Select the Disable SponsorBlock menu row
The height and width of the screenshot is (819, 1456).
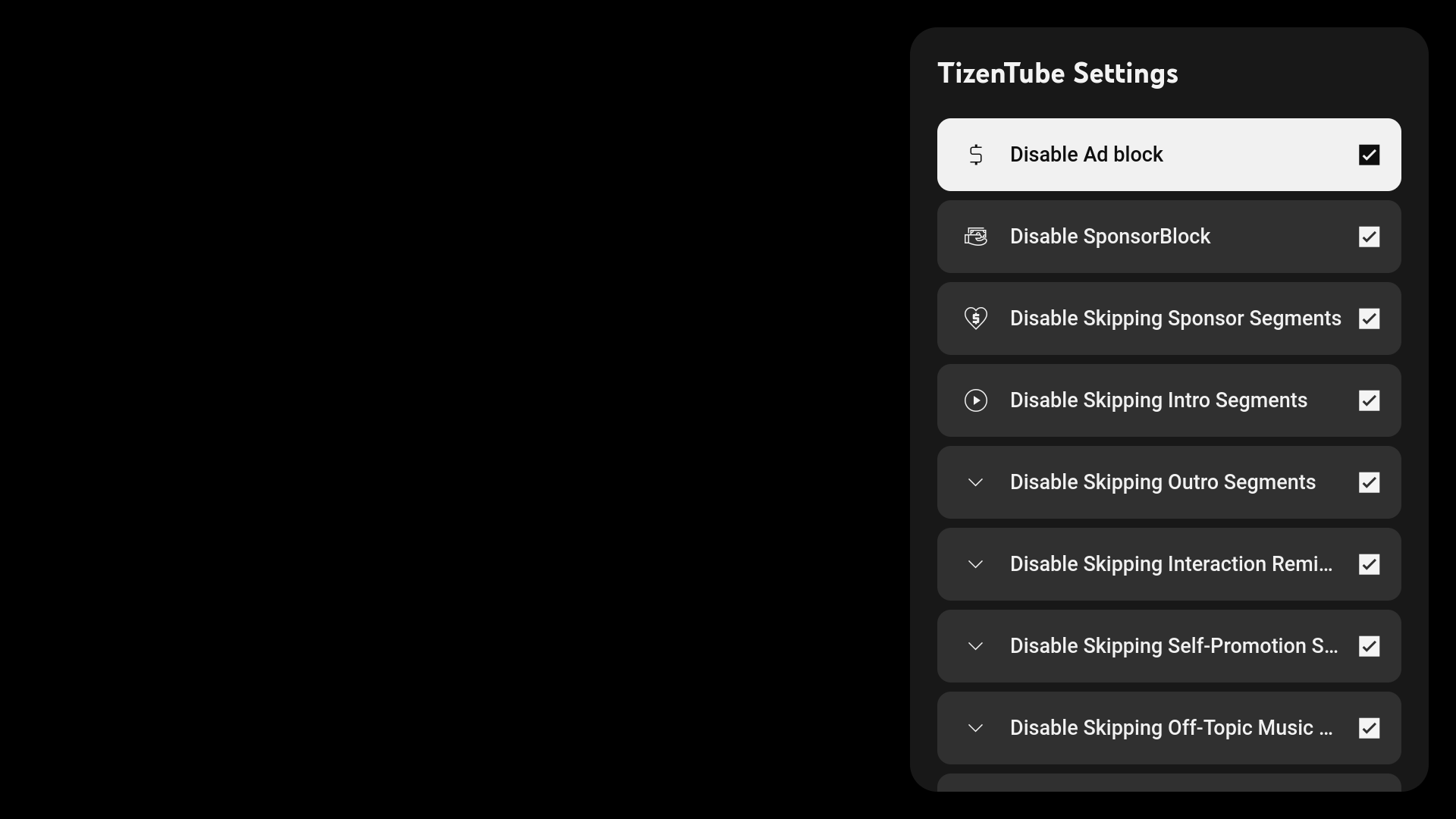click(1169, 237)
